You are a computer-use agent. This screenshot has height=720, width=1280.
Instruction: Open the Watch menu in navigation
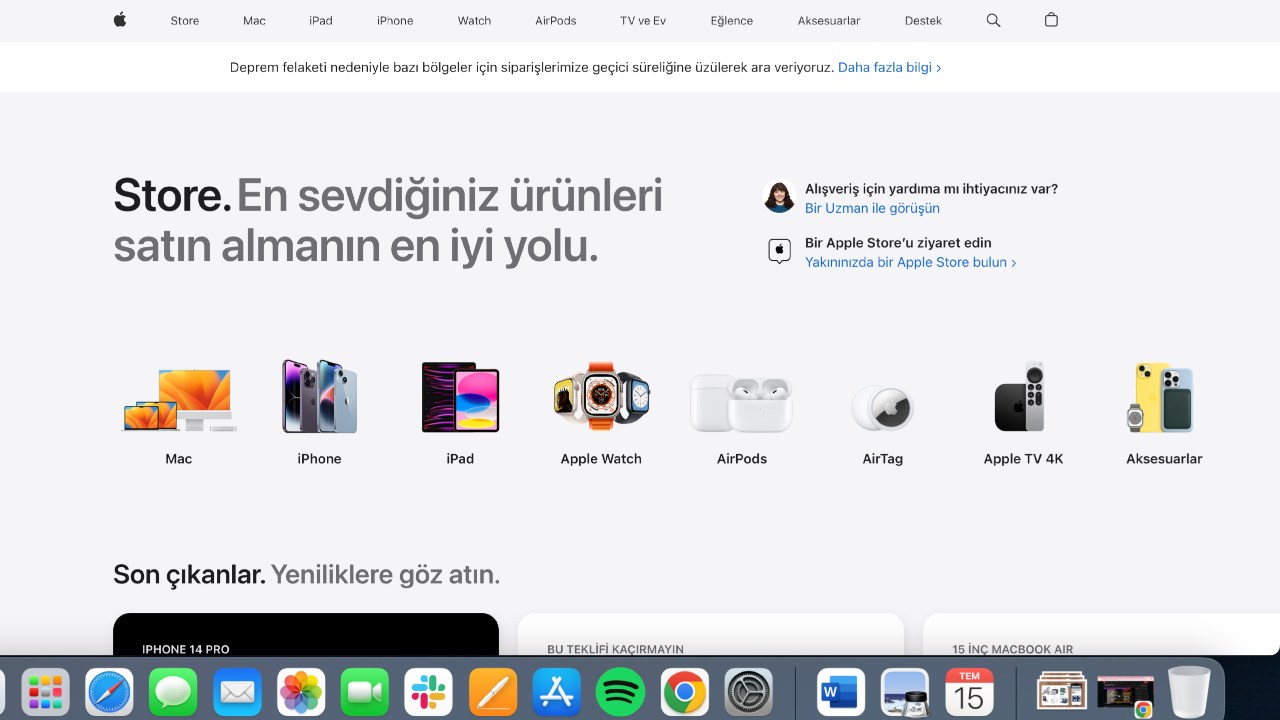pos(474,20)
